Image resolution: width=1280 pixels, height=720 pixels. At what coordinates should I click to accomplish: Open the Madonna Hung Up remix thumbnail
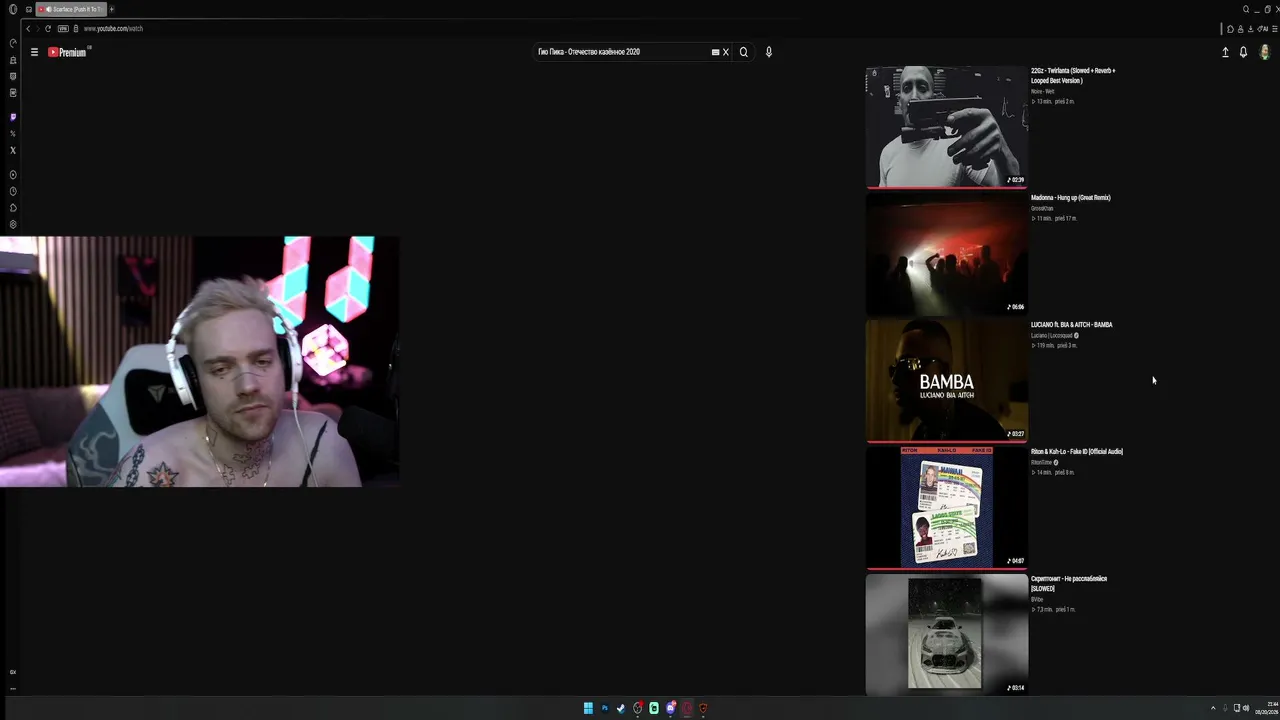click(946, 254)
